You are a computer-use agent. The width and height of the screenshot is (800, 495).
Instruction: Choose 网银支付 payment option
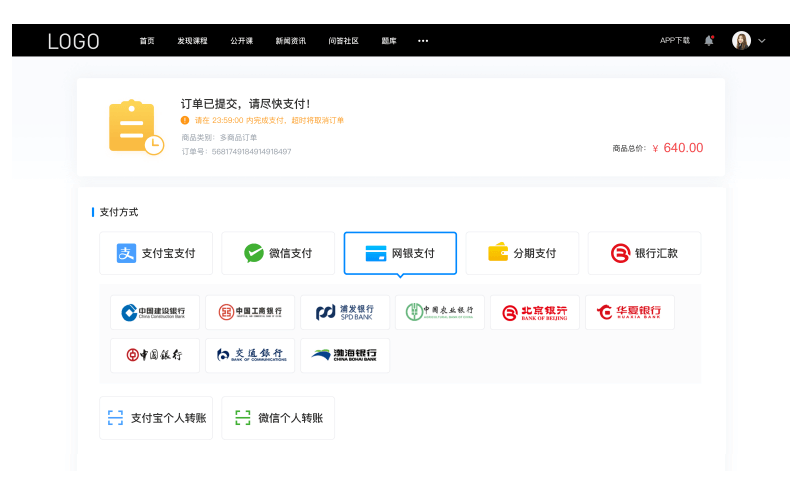pyautogui.click(x=400, y=253)
